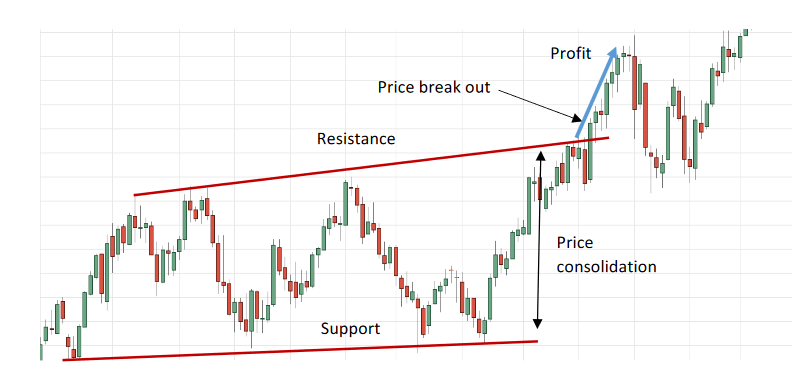Select the lower red support trendline
The image size is (808, 390).
click(300, 350)
